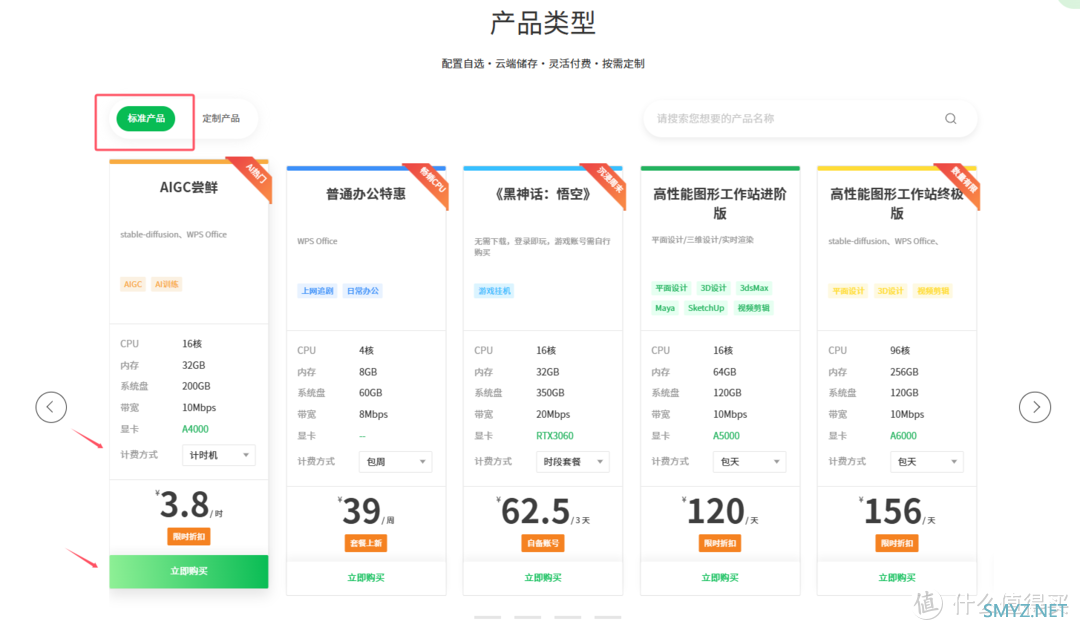This screenshot has height=630, width=1080.
Task: Click 立即购买 for 高性能图形工作站进阶版
Action: (720, 577)
